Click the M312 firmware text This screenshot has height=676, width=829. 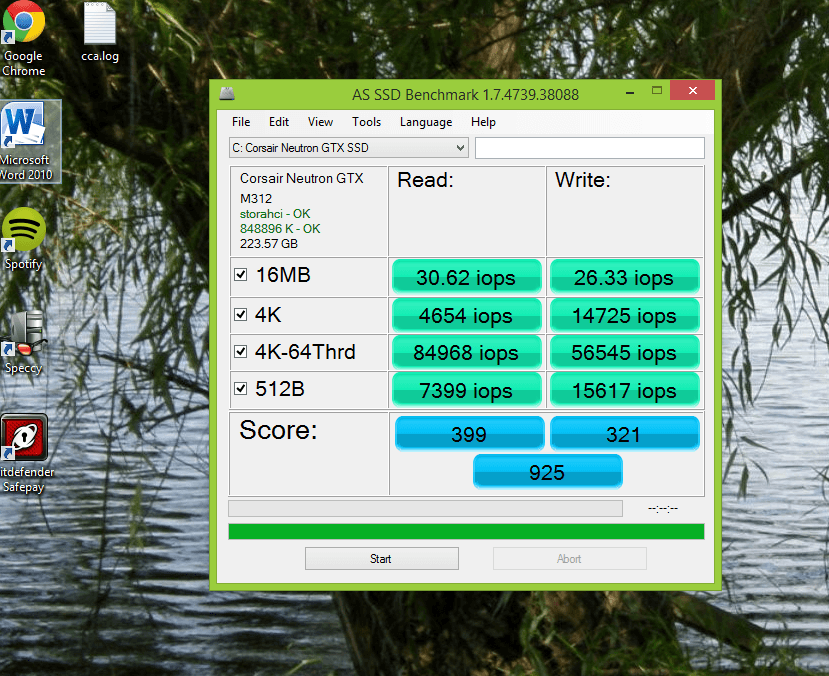[256, 199]
